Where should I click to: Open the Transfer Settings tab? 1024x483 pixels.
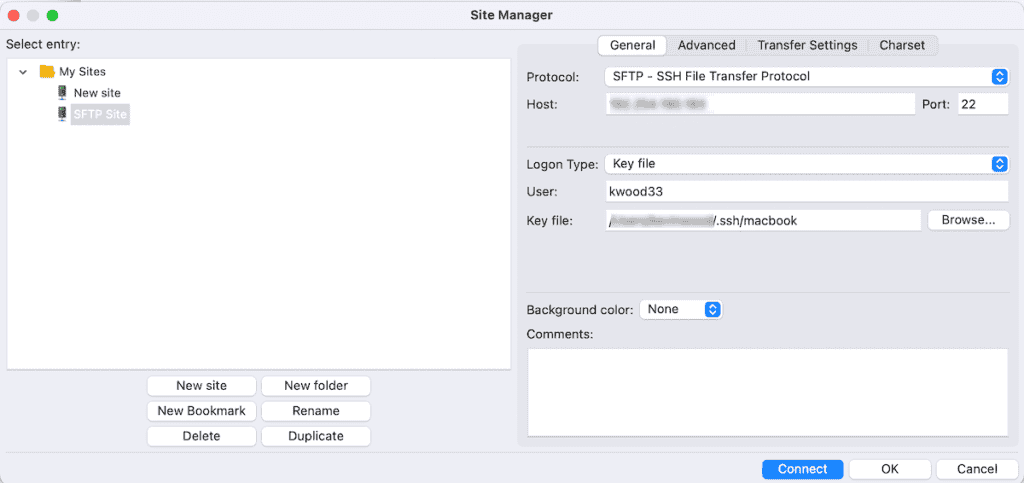click(x=807, y=45)
